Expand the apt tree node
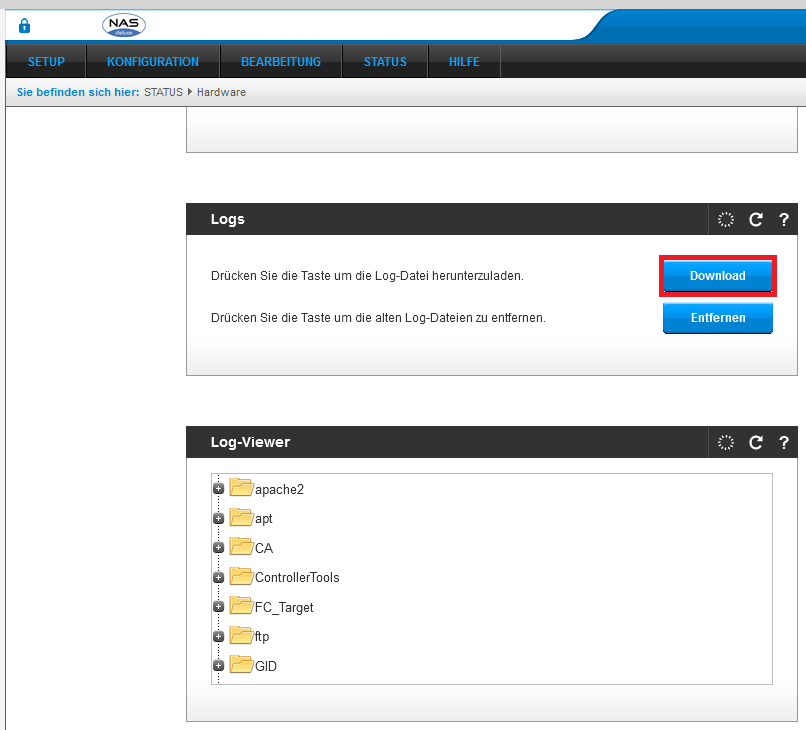 [x=218, y=518]
